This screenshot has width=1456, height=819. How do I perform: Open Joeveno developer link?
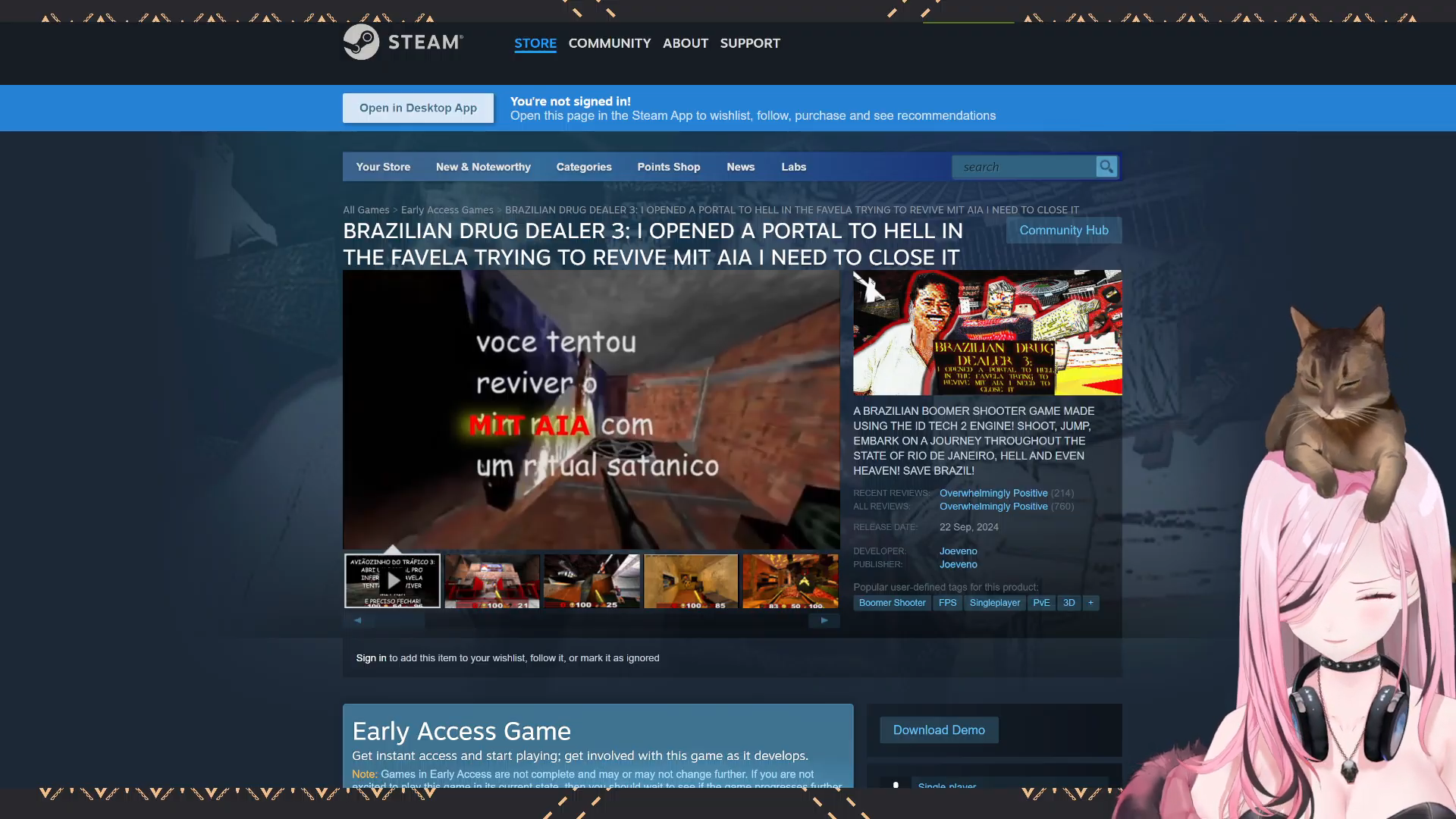click(x=958, y=551)
